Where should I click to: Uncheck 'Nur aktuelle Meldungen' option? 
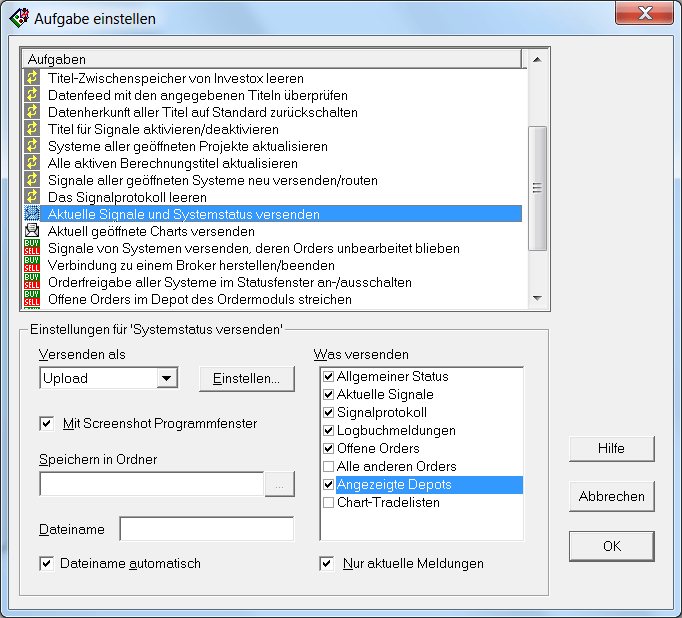[x=327, y=564]
